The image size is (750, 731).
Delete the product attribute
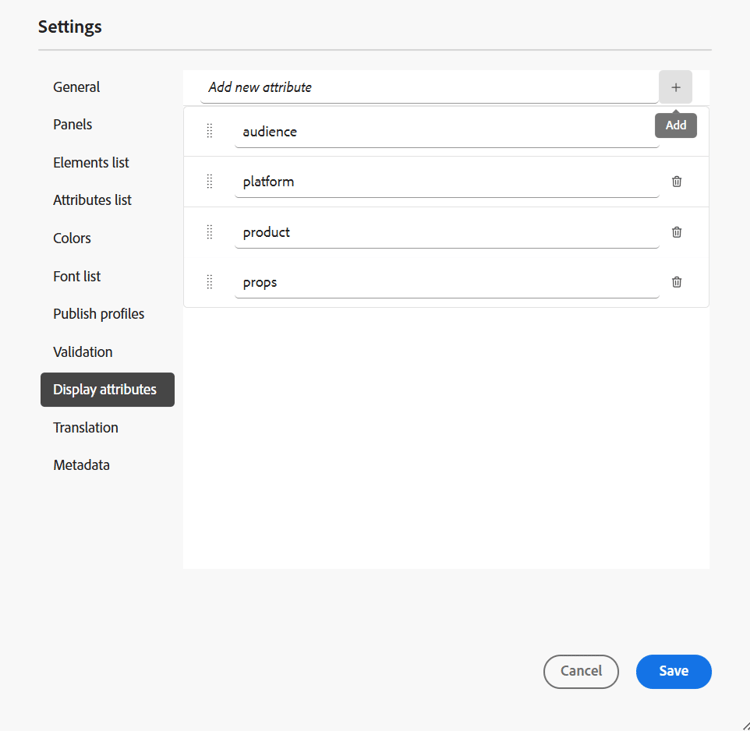point(677,232)
